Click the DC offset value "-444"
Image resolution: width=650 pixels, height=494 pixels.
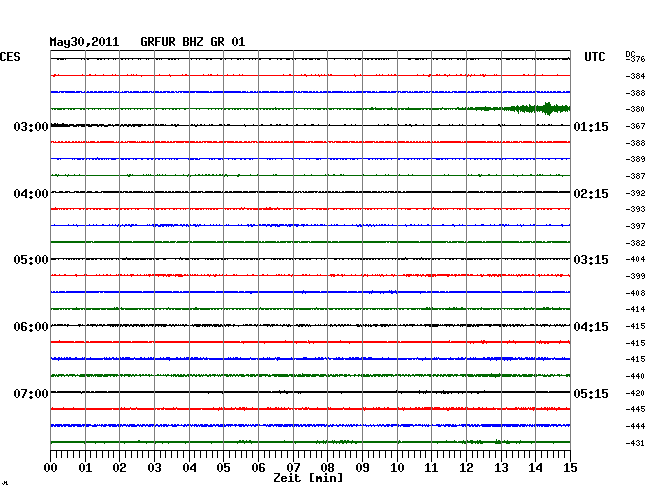pyautogui.click(x=635, y=426)
